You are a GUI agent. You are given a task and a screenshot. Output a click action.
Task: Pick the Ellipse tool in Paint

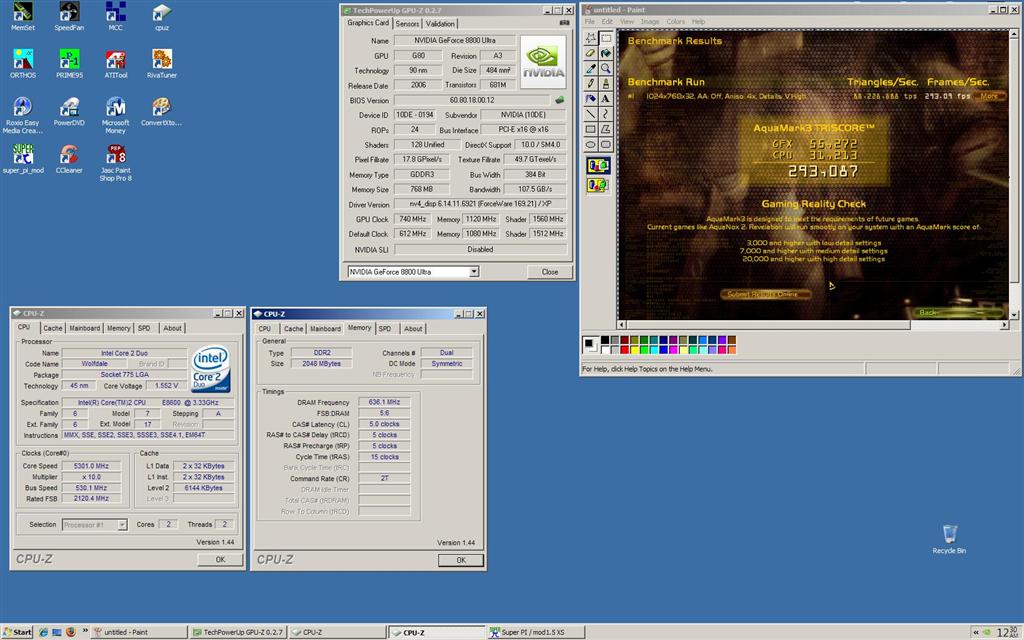coord(590,144)
